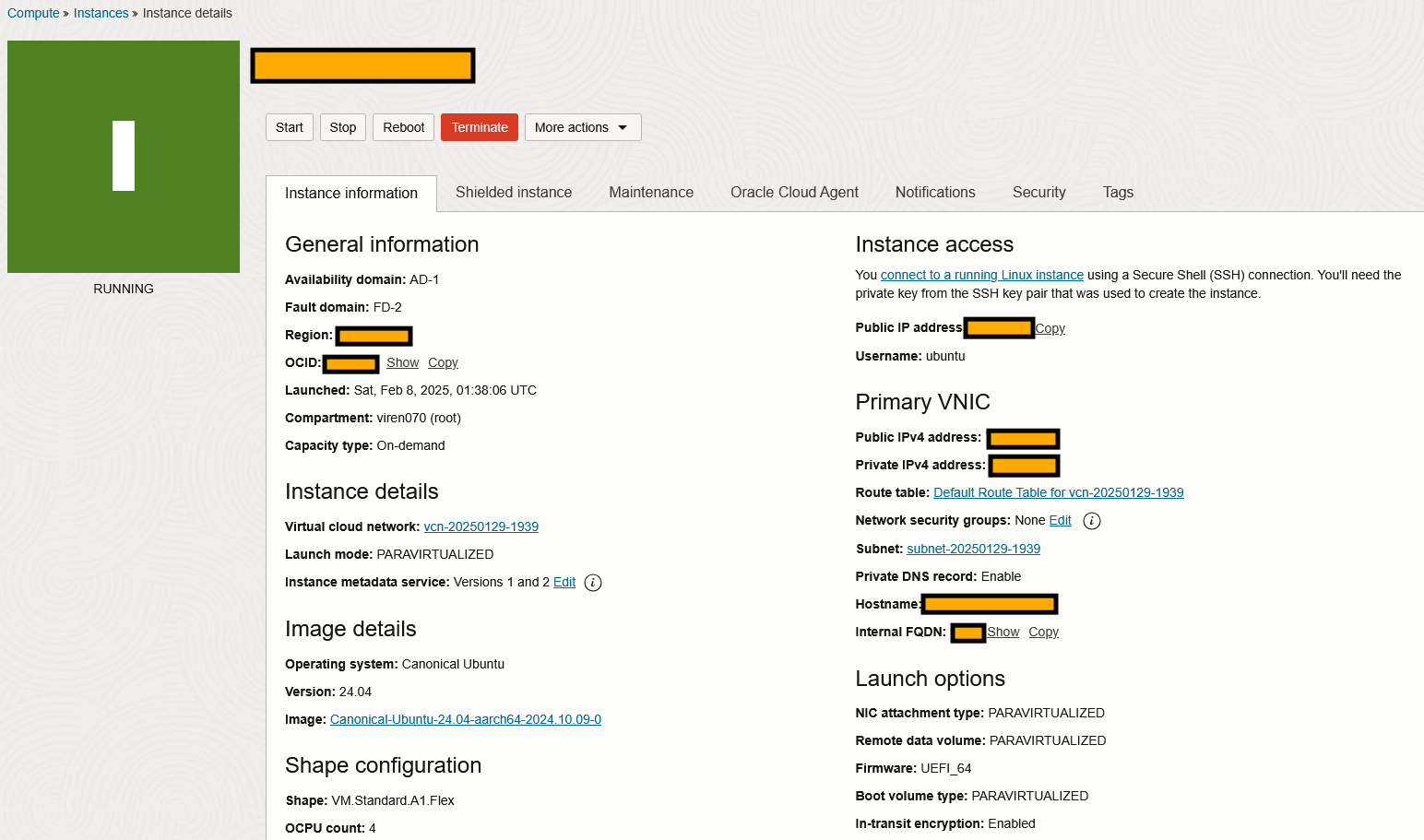Open vcn-20250129-1939 virtual cloud network link
1424x840 pixels.
pyautogui.click(x=481, y=526)
